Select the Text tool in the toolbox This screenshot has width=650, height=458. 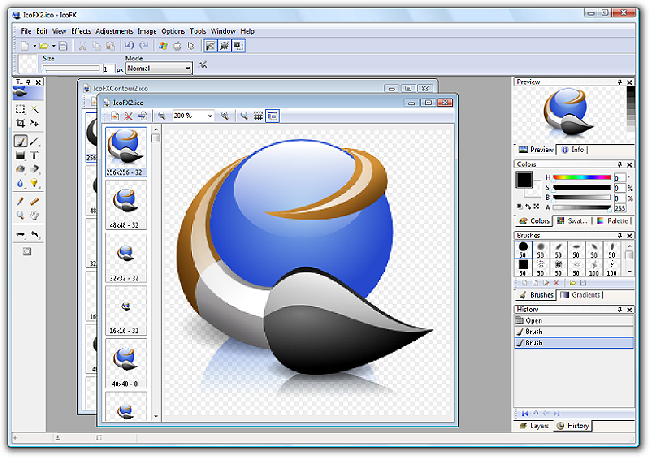point(35,155)
